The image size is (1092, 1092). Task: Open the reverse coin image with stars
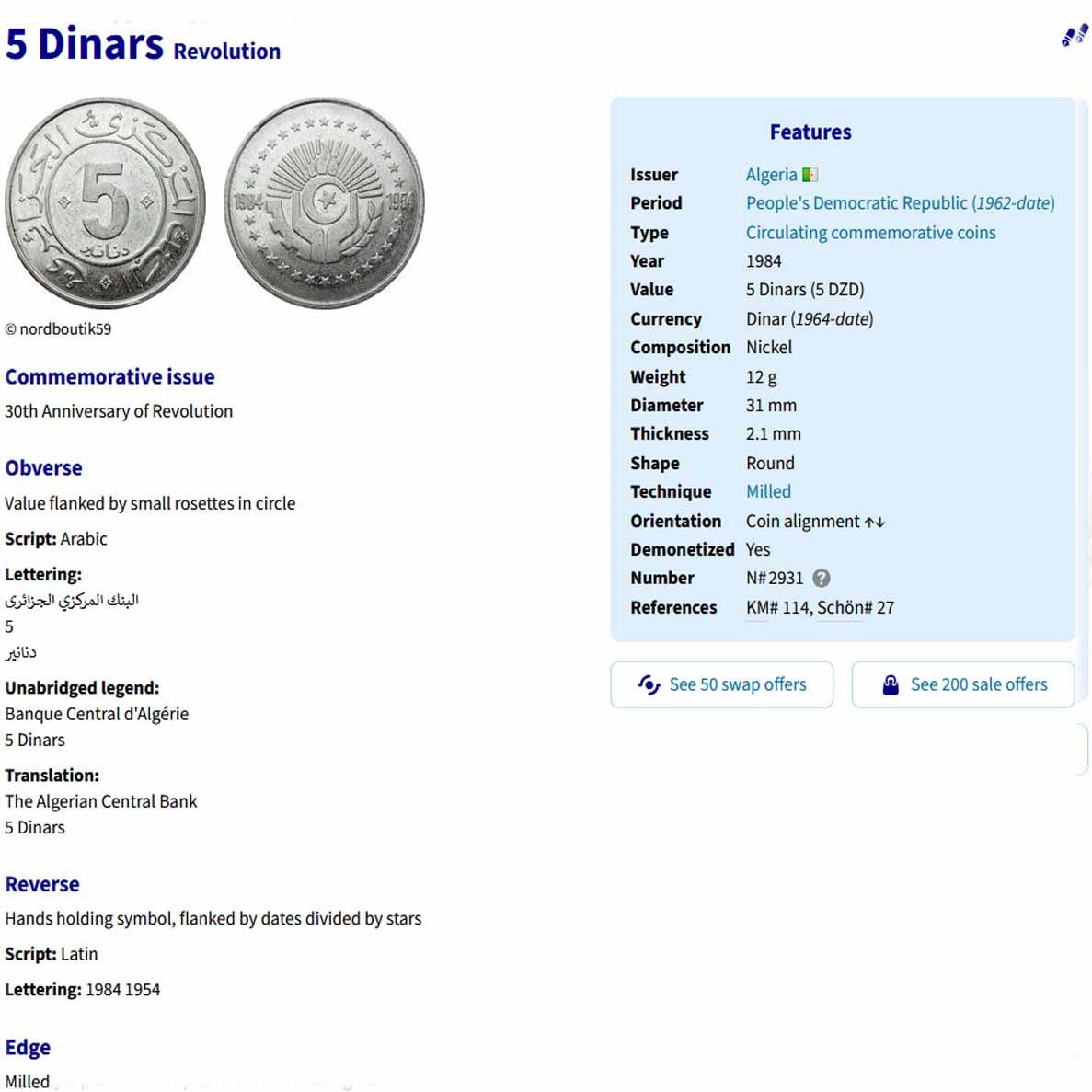[x=325, y=204]
